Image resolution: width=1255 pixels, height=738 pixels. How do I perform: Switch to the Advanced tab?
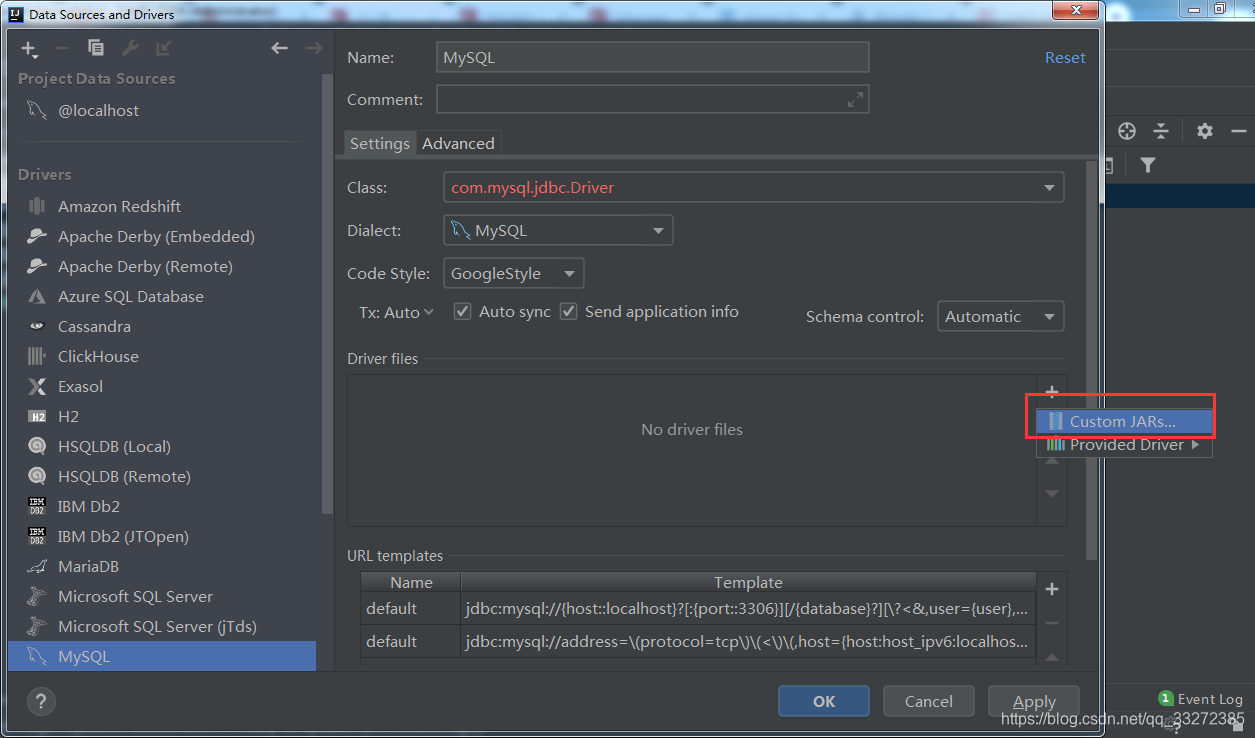(x=458, y=143)
